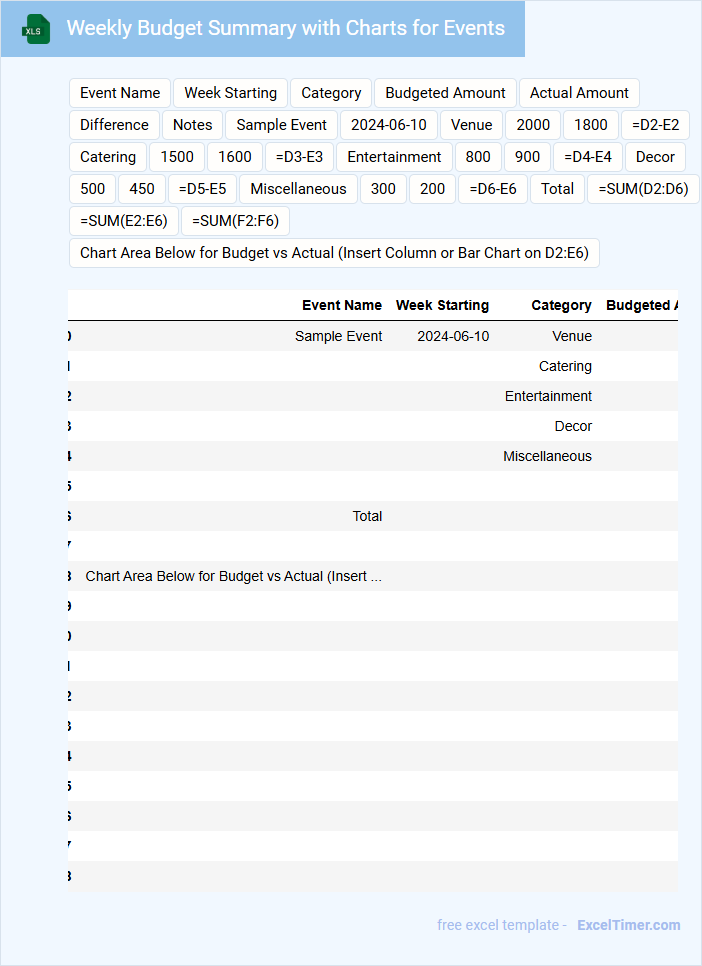Click the '300' value chip

(x=383, y=189)
